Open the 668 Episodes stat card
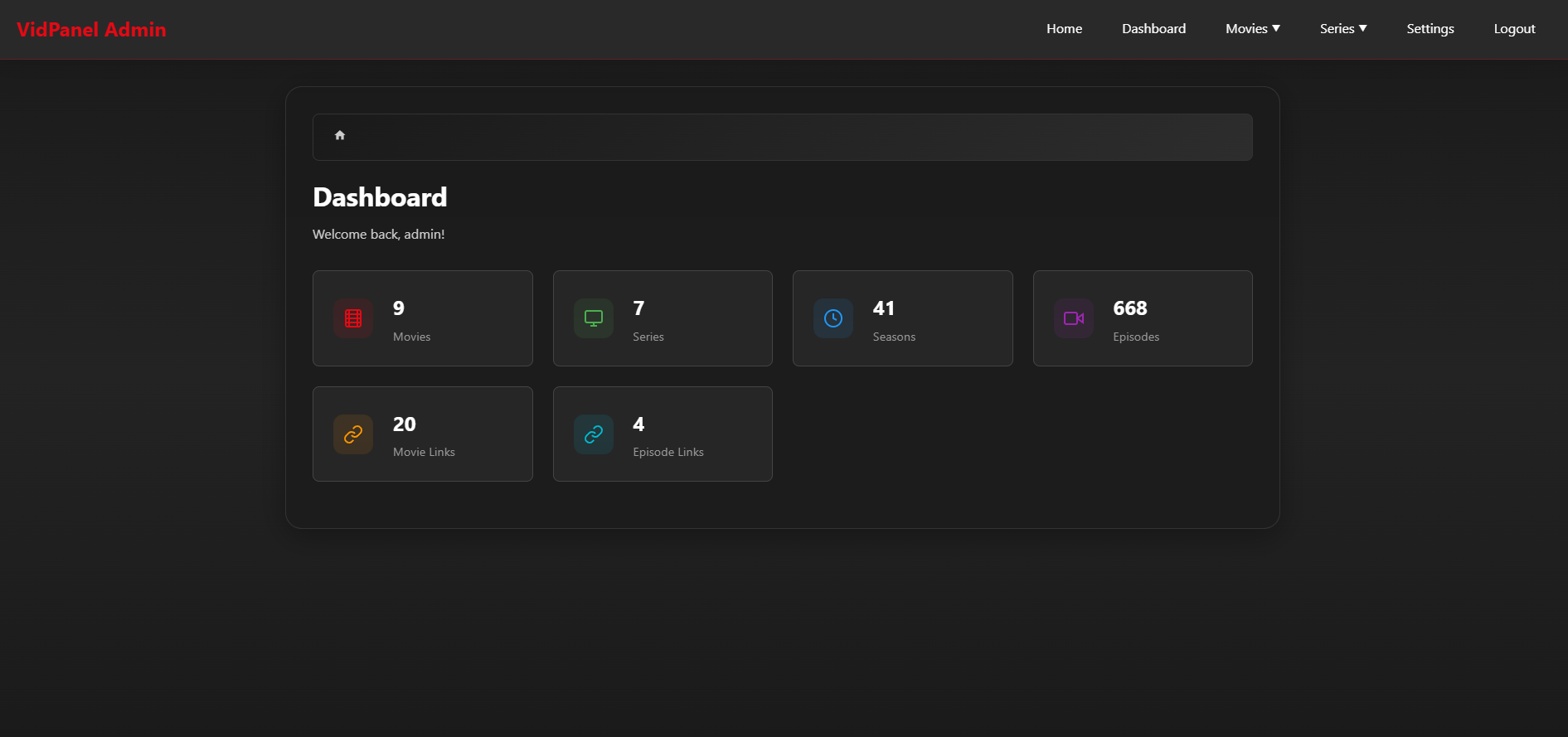Screen dimensions: 1568x737 [1143, 318]
